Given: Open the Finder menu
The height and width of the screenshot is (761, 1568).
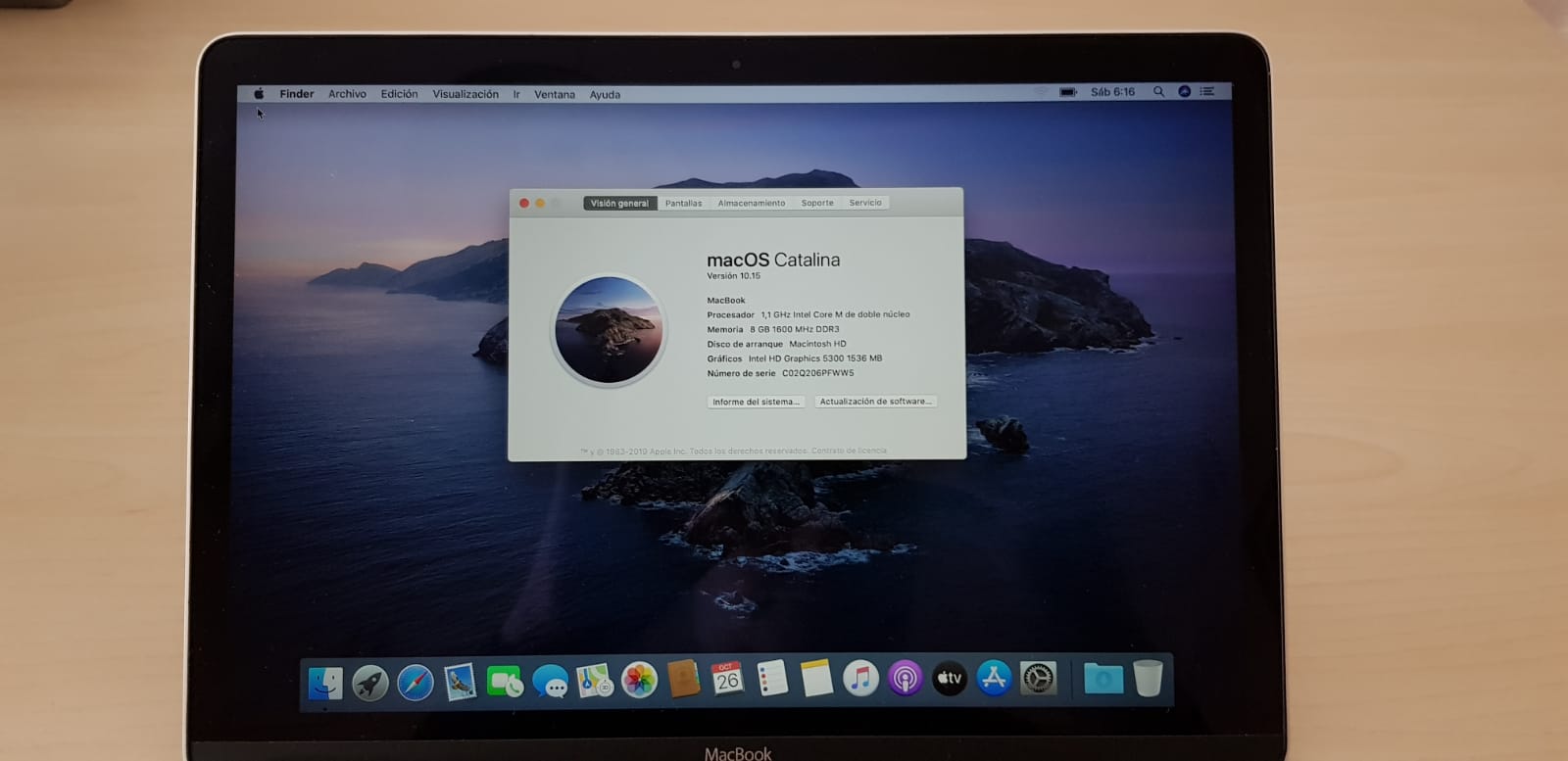Looking at the screenshot, I should coord(297,94).
